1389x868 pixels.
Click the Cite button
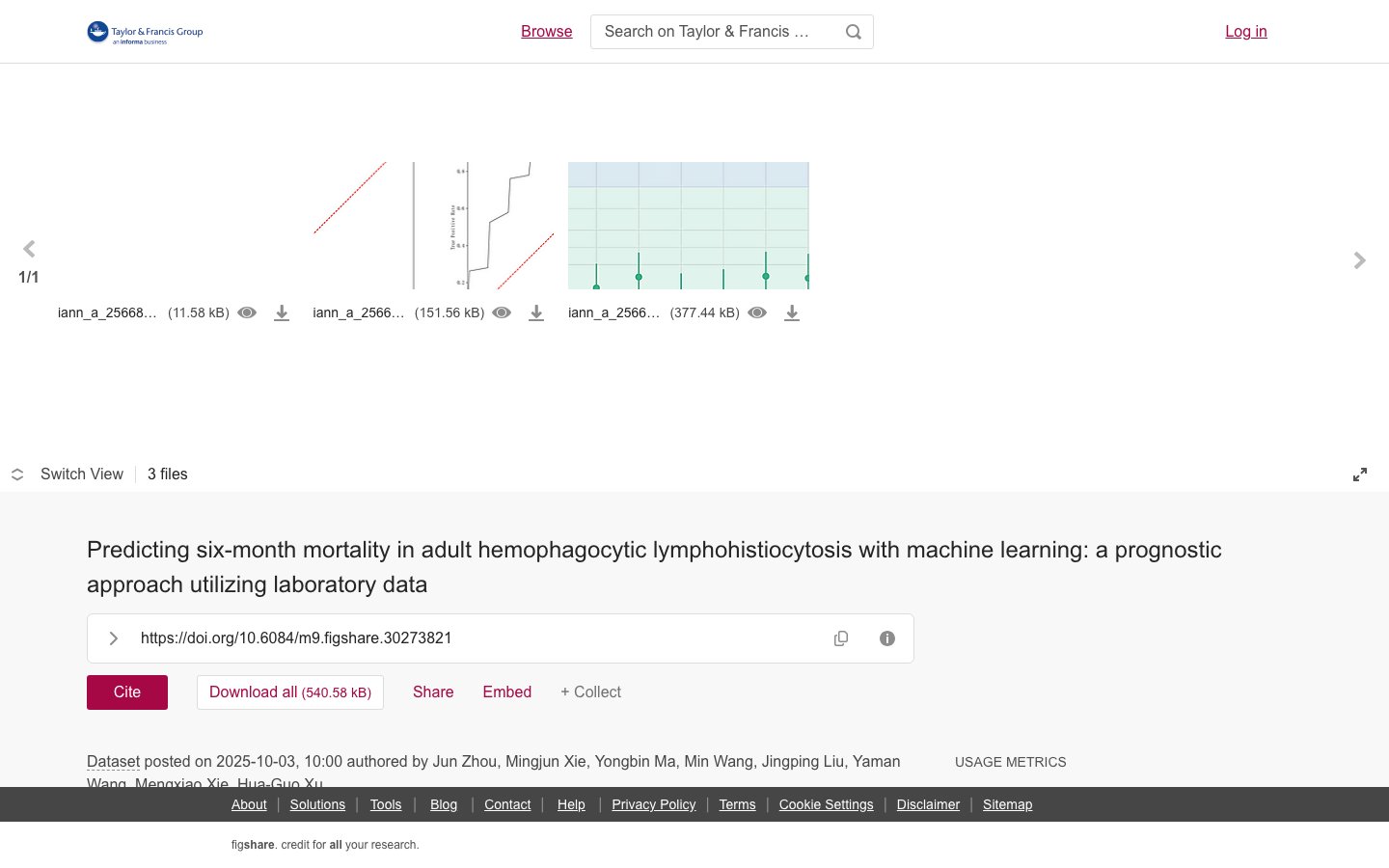coord(127,692)
